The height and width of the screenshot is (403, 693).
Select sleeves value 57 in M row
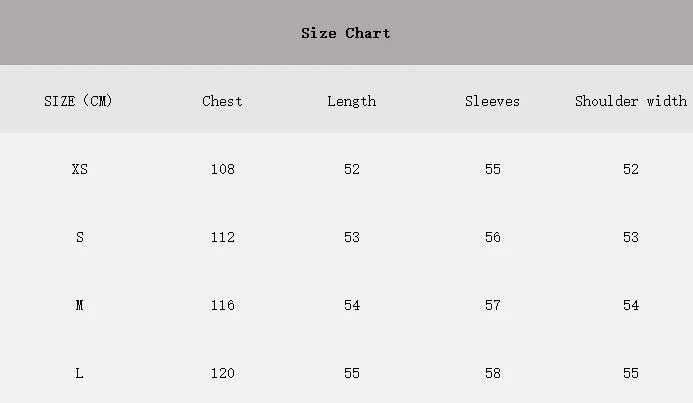(493, 305)
